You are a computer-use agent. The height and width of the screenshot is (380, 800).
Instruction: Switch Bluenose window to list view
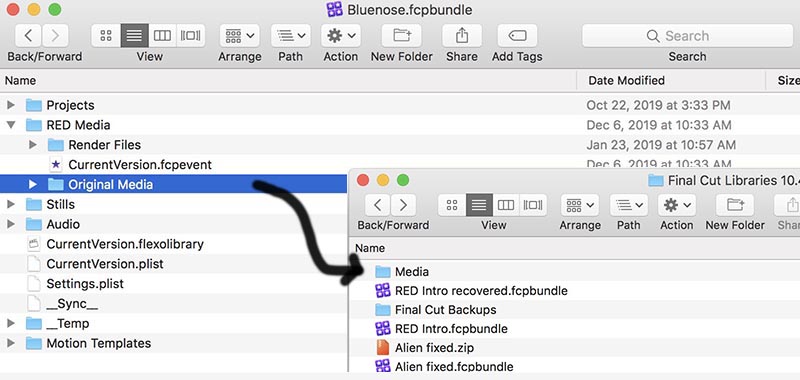pyautogui.click(x=135, y=36)
